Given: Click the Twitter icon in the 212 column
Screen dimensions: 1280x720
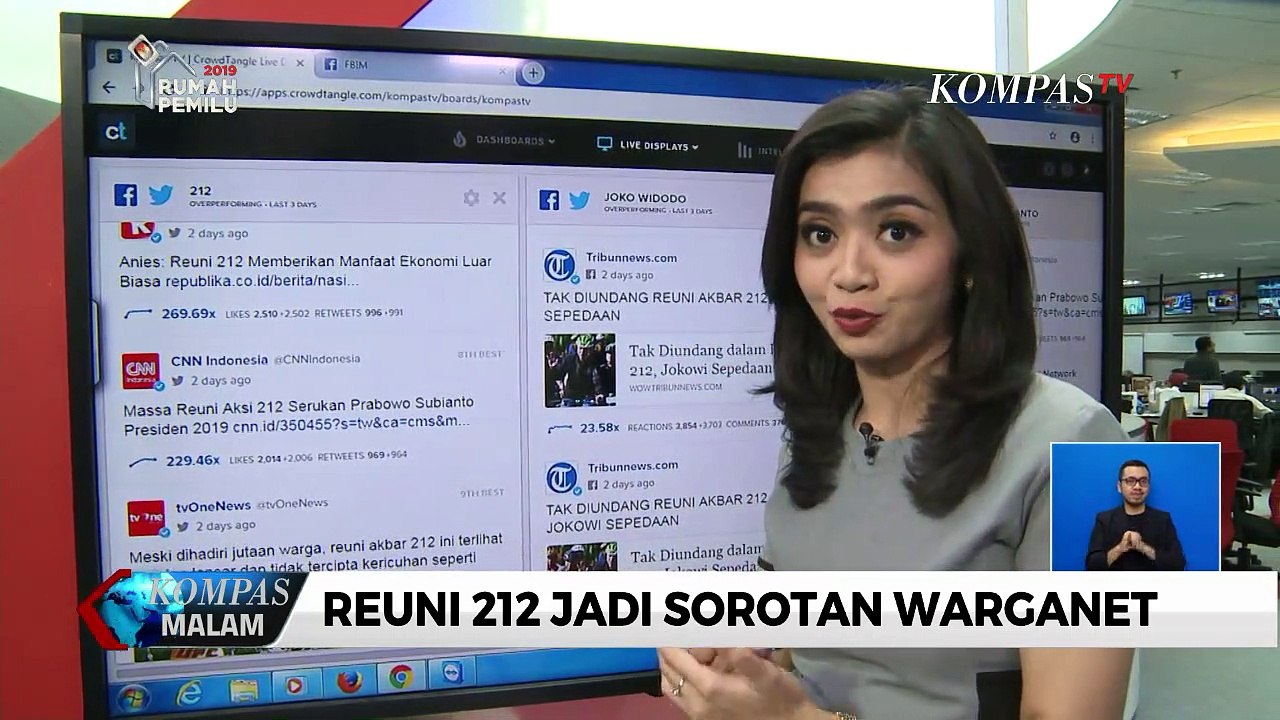Looking at the screenshot, I should click(x=161, y=195).
